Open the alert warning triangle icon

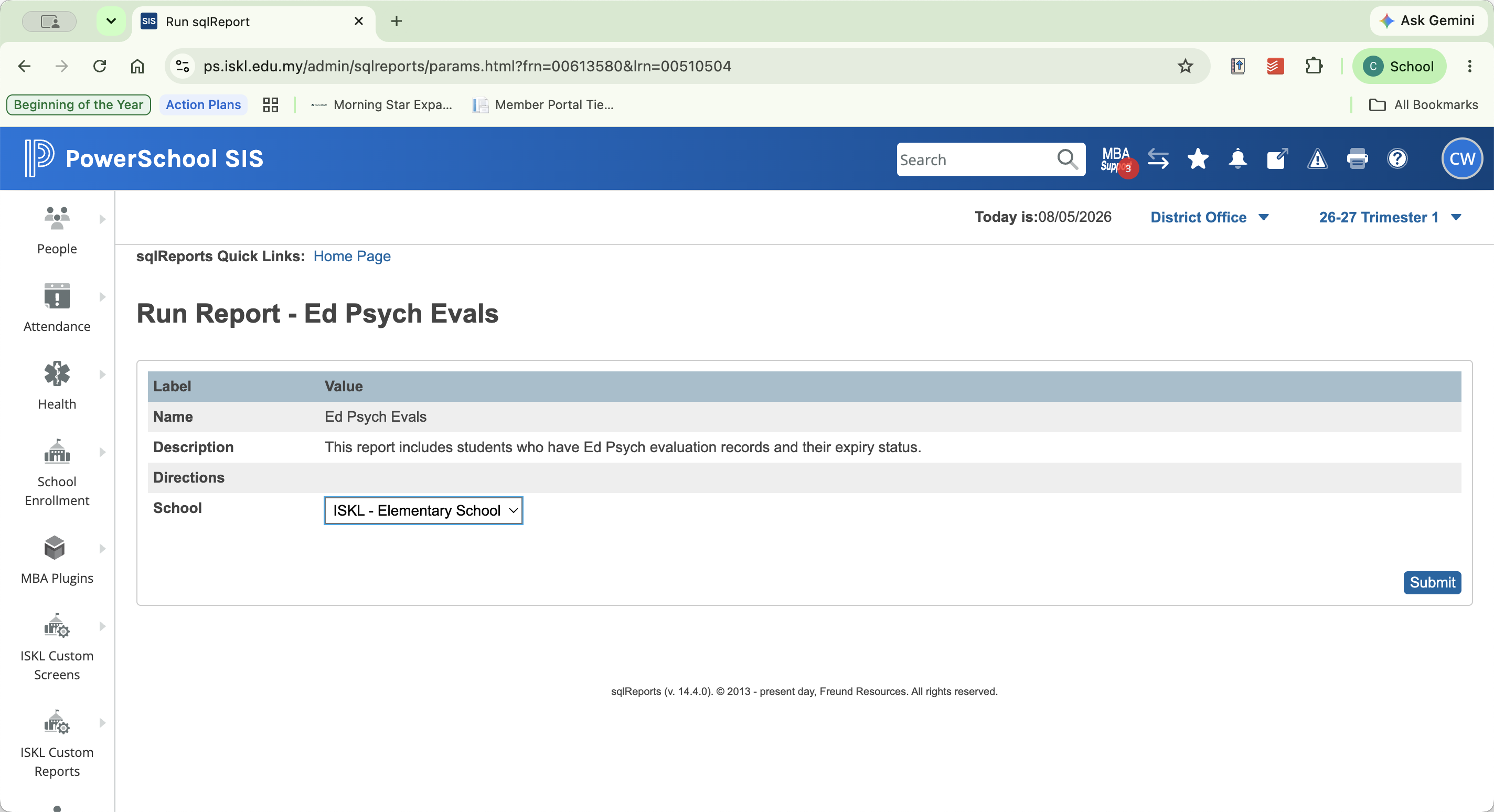click(1317, 159)
